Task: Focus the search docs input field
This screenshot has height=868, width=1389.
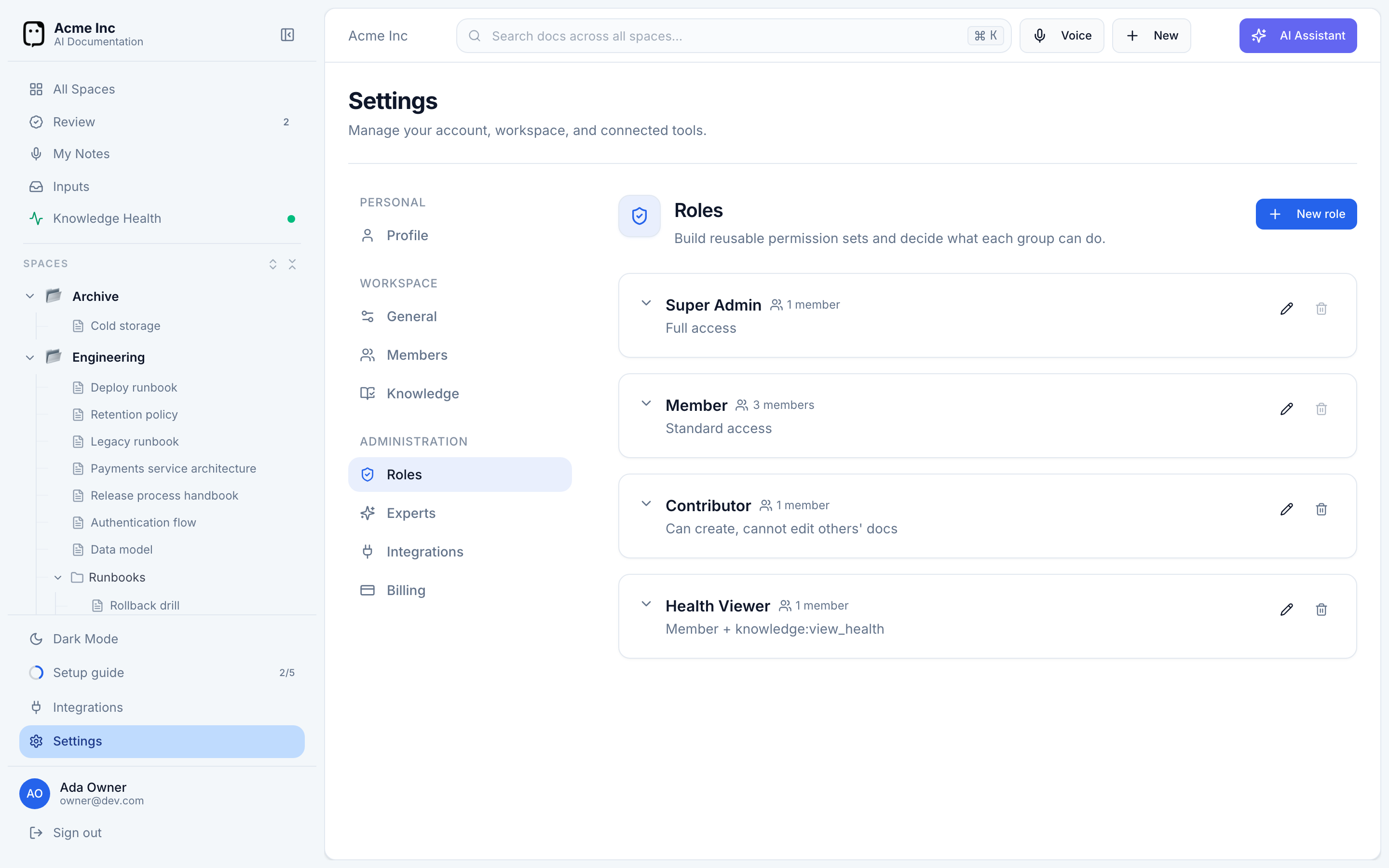Action: 734,36
